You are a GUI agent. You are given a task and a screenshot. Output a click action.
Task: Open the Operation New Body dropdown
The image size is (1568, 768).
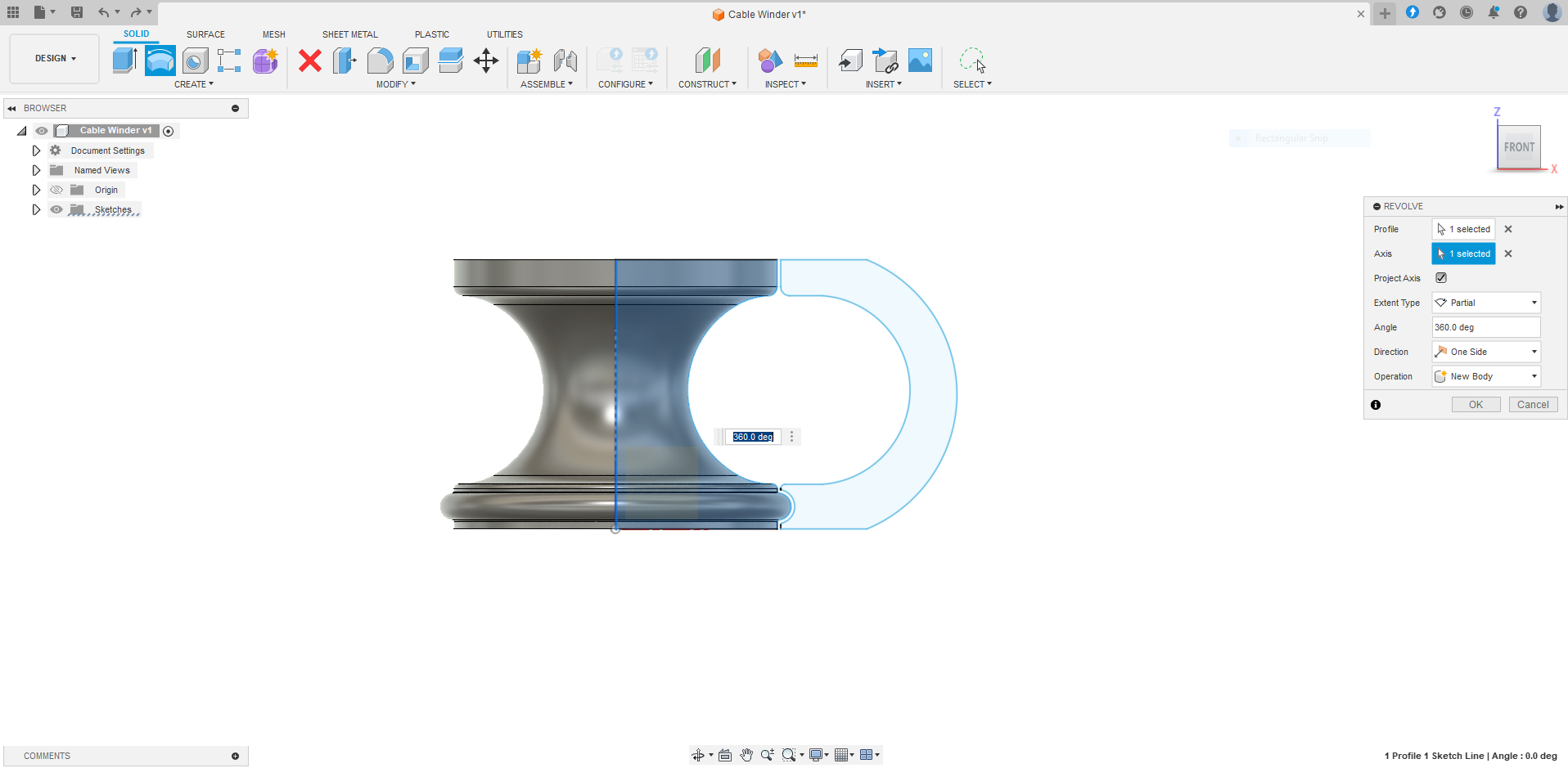pos(1486,376)
